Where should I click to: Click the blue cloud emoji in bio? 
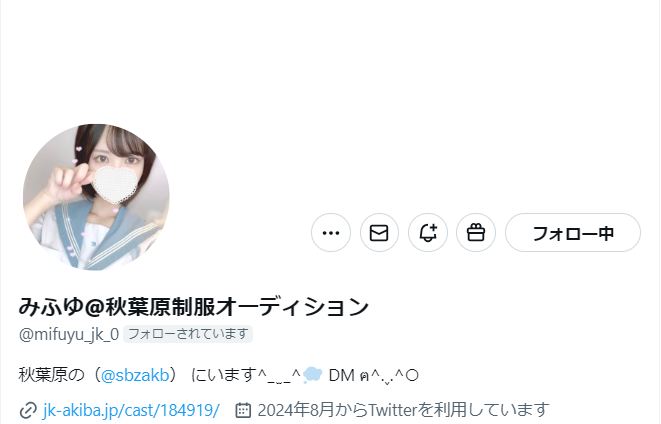[x=312, y=374]
